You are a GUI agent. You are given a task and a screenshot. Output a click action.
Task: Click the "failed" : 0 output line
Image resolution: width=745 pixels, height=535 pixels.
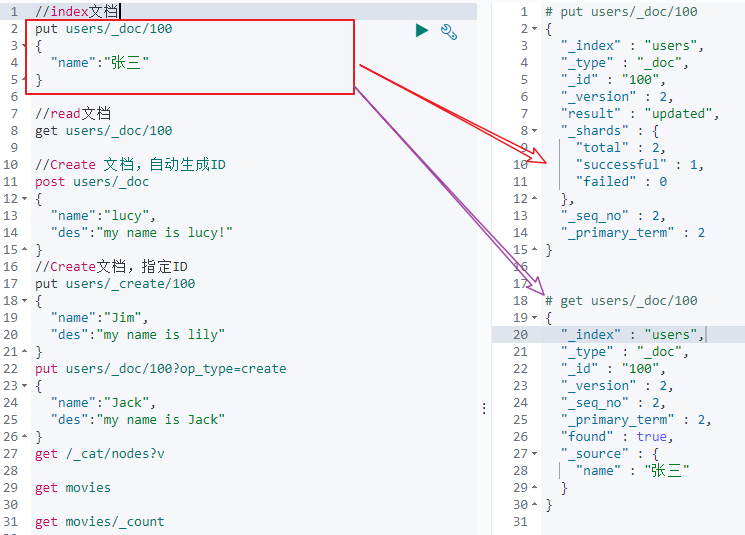[621, 182]
